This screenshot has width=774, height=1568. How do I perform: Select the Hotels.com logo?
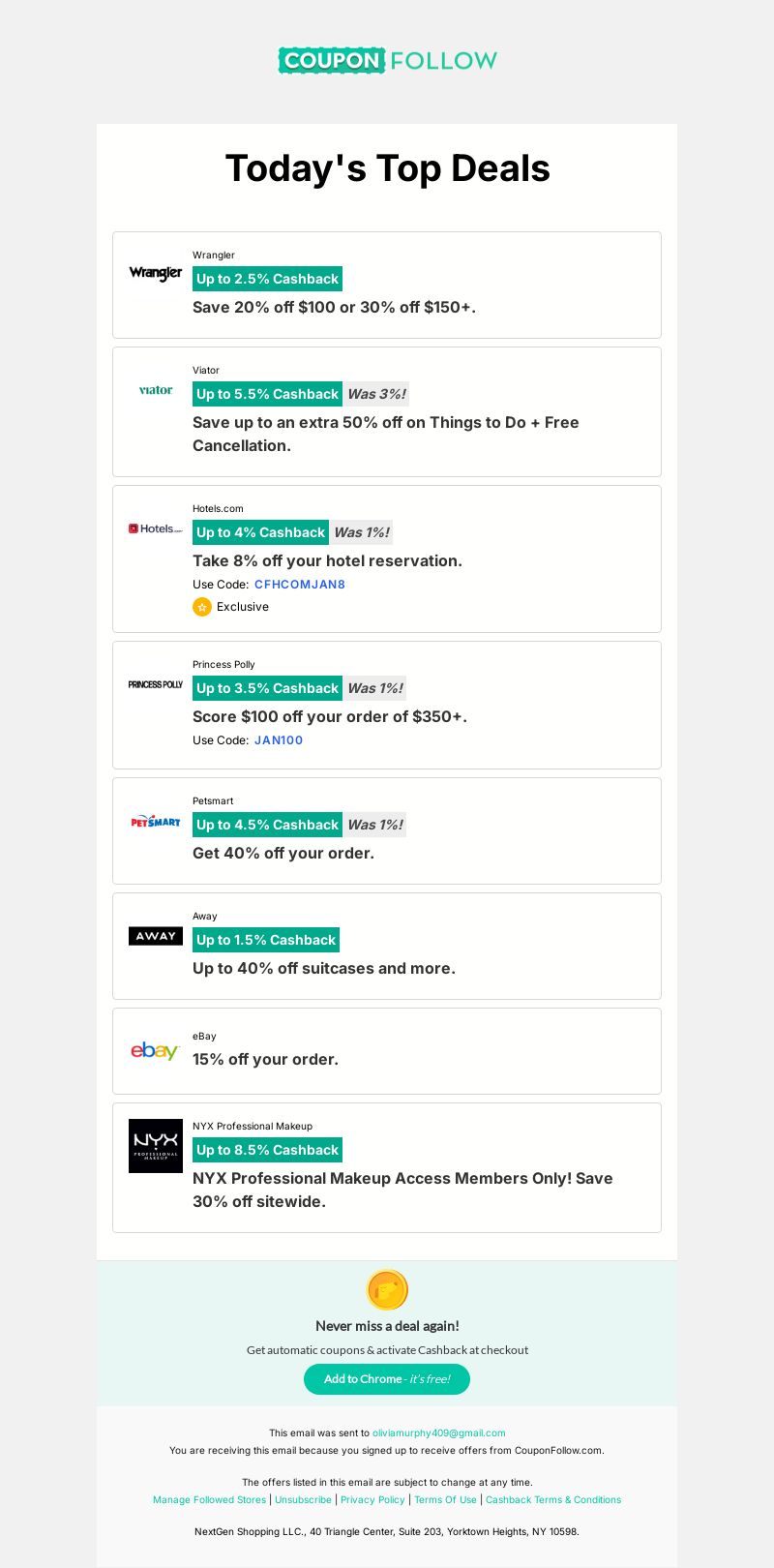click(x=156, y=528)
